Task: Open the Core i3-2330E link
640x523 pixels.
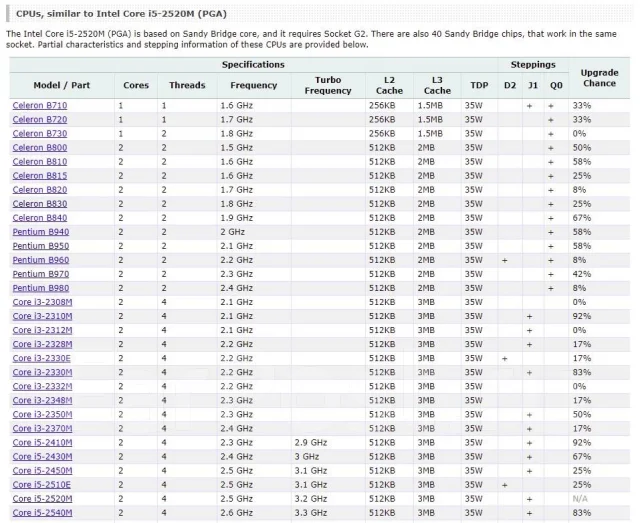Action: [42, 358]
